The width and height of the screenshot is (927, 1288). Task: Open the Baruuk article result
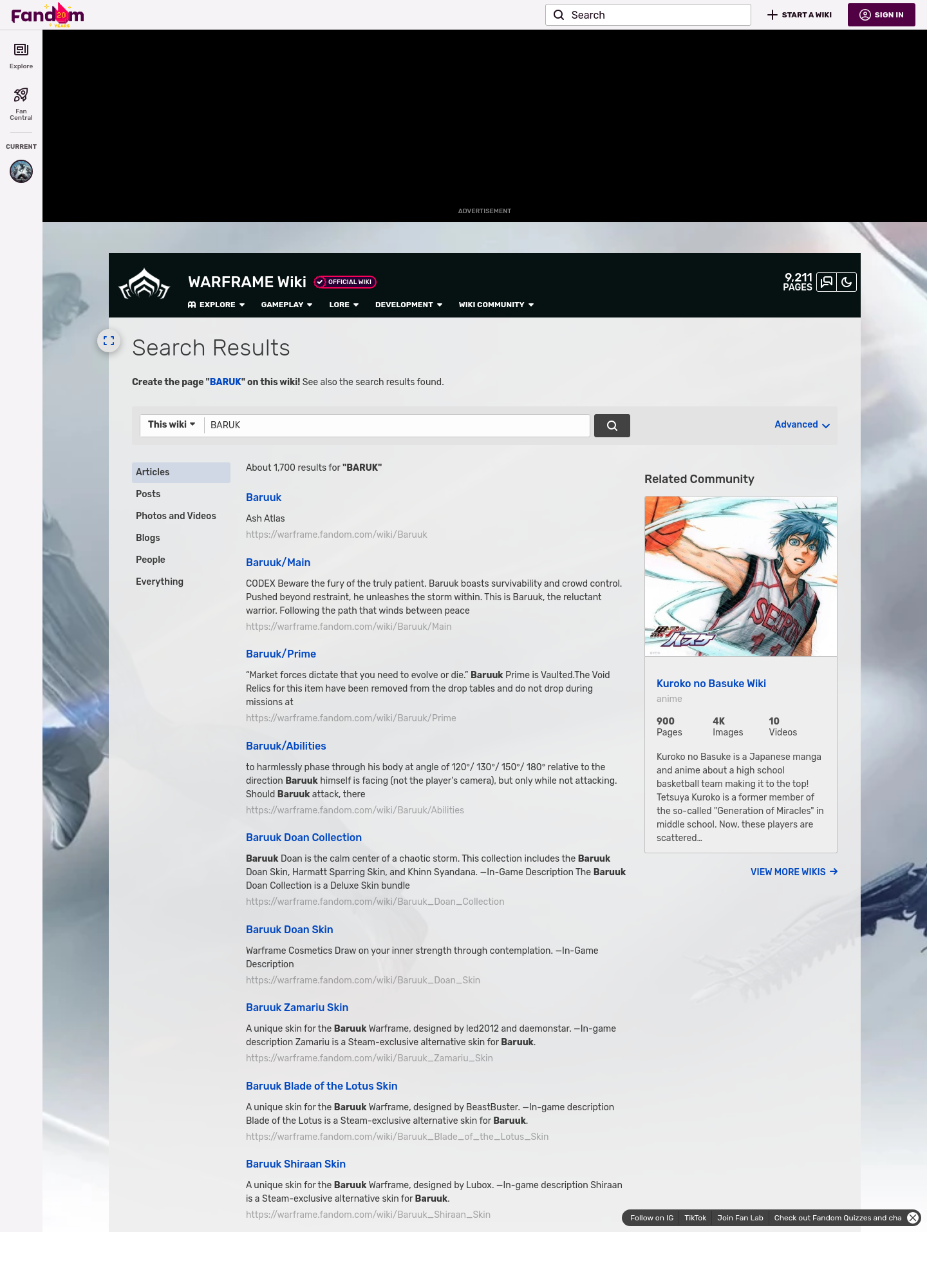pyautogui.click(x=263, y=497)
